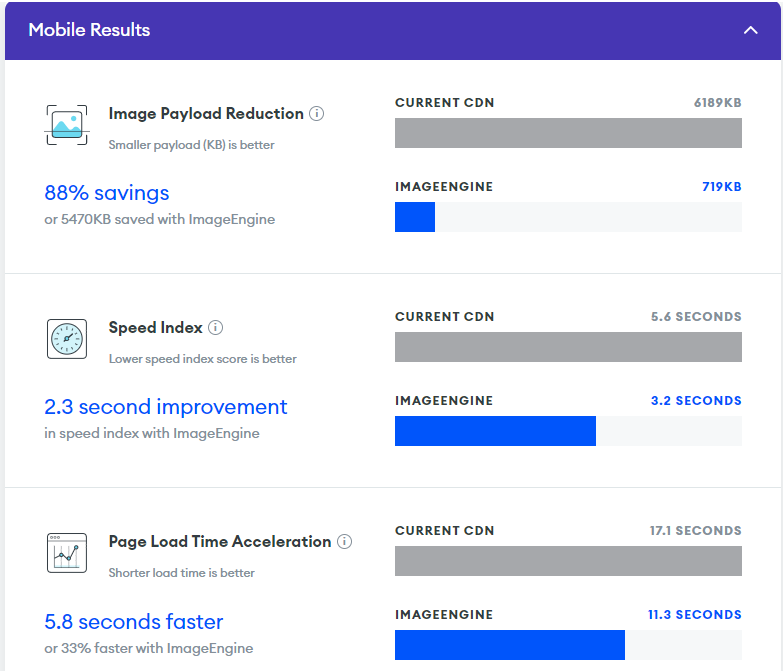Click the Page Load Time Acceleration heading
This screenshot has height=671, width=783.
[220, 542]
